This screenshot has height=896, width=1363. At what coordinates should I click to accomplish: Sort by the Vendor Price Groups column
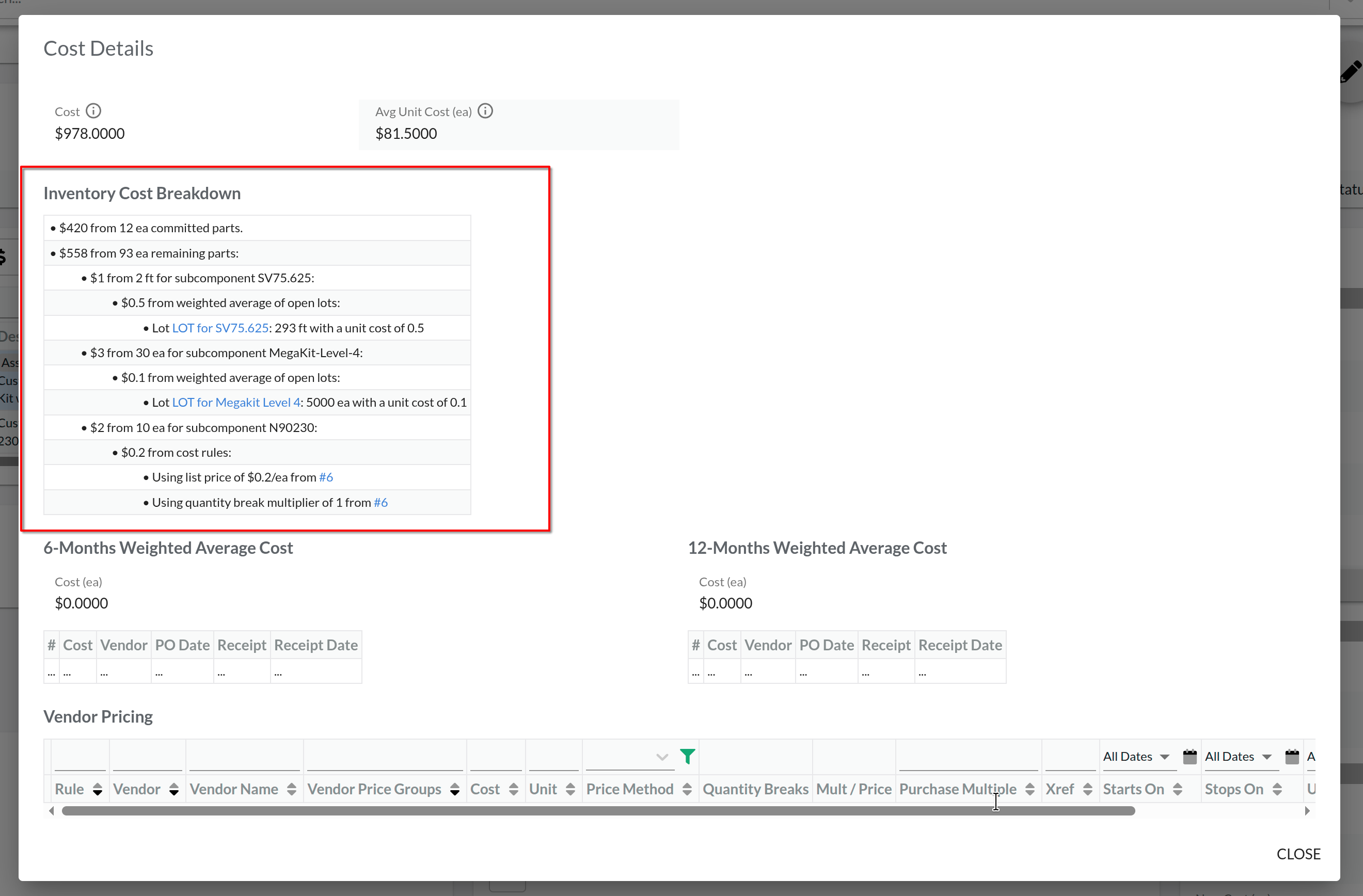coord(454,789)
